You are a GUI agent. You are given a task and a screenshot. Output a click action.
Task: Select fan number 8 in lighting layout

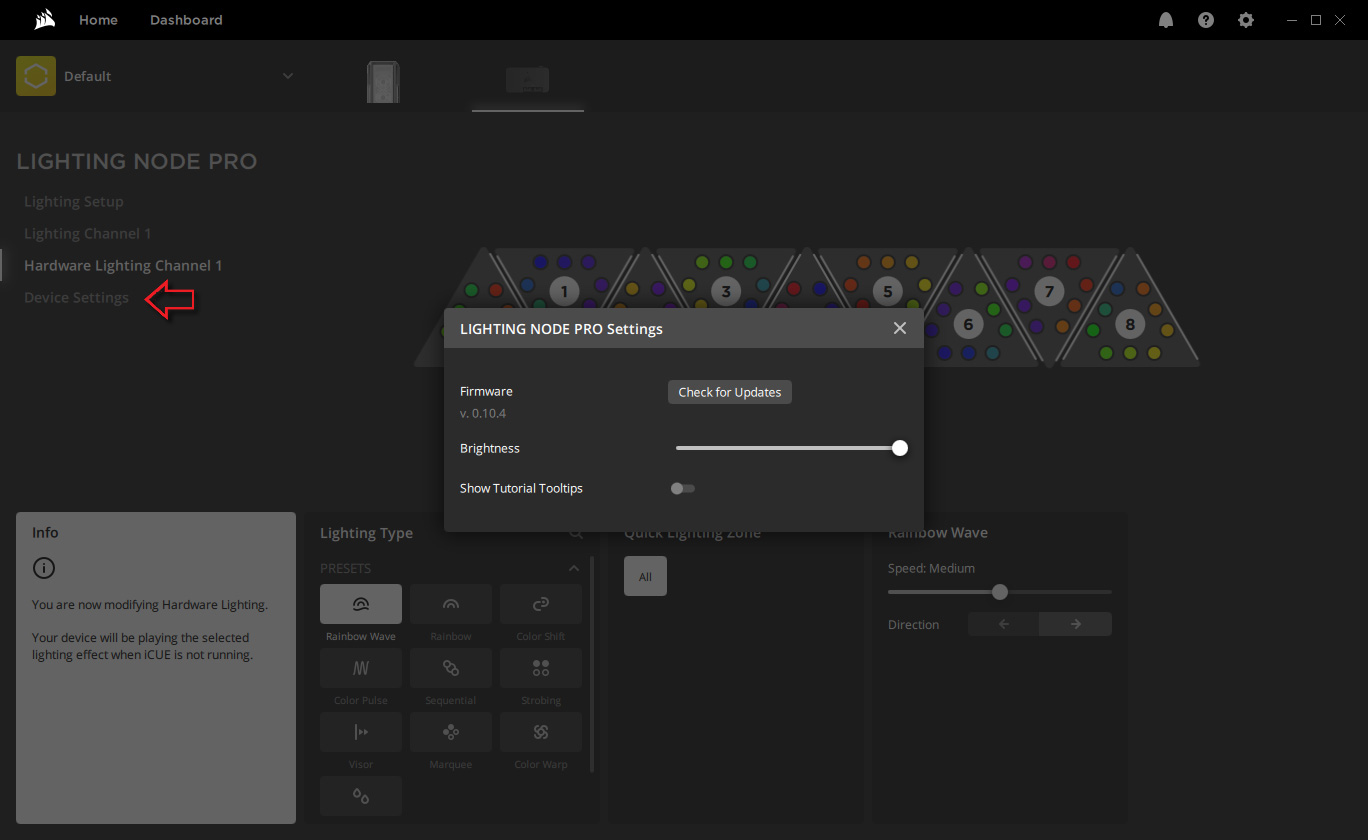(x=1130, y=324)
